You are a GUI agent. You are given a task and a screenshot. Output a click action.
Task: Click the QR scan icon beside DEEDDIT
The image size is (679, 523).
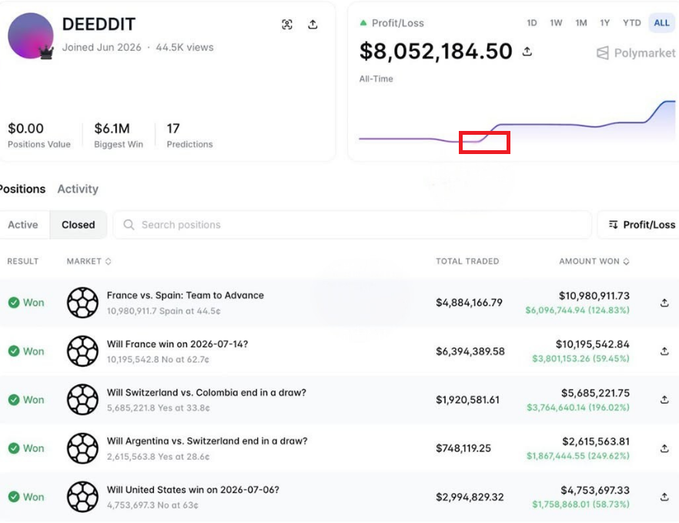pyautogui.click(x=287, y=25)
